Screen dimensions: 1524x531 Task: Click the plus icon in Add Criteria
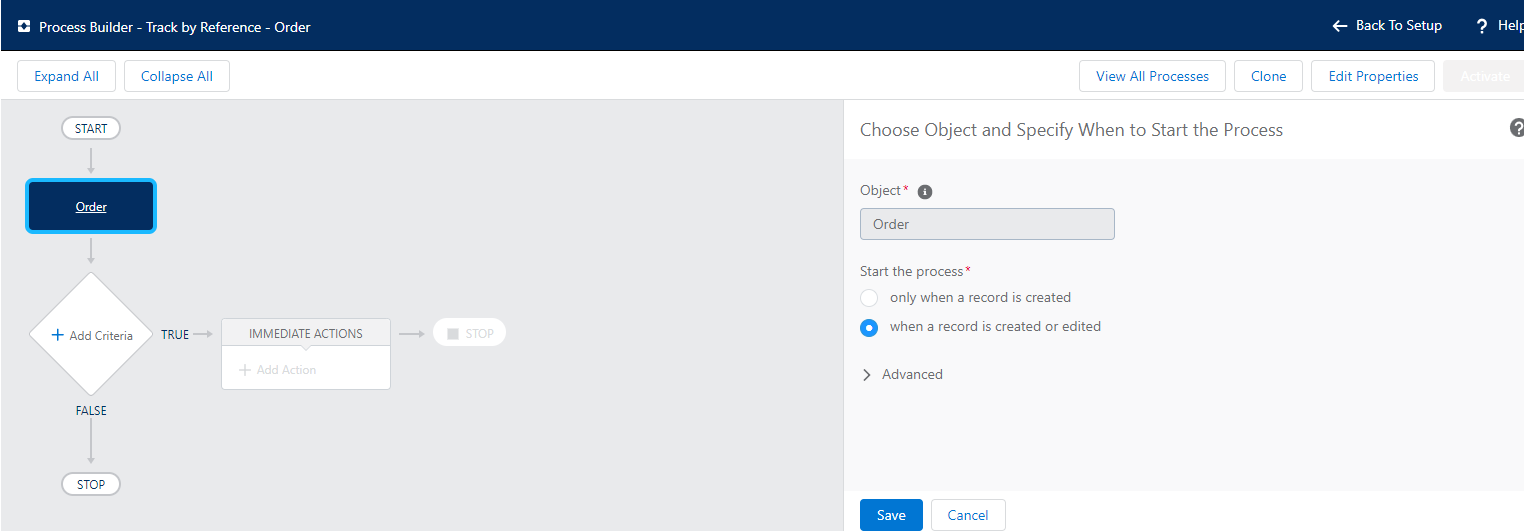click(x=58, y=335)
